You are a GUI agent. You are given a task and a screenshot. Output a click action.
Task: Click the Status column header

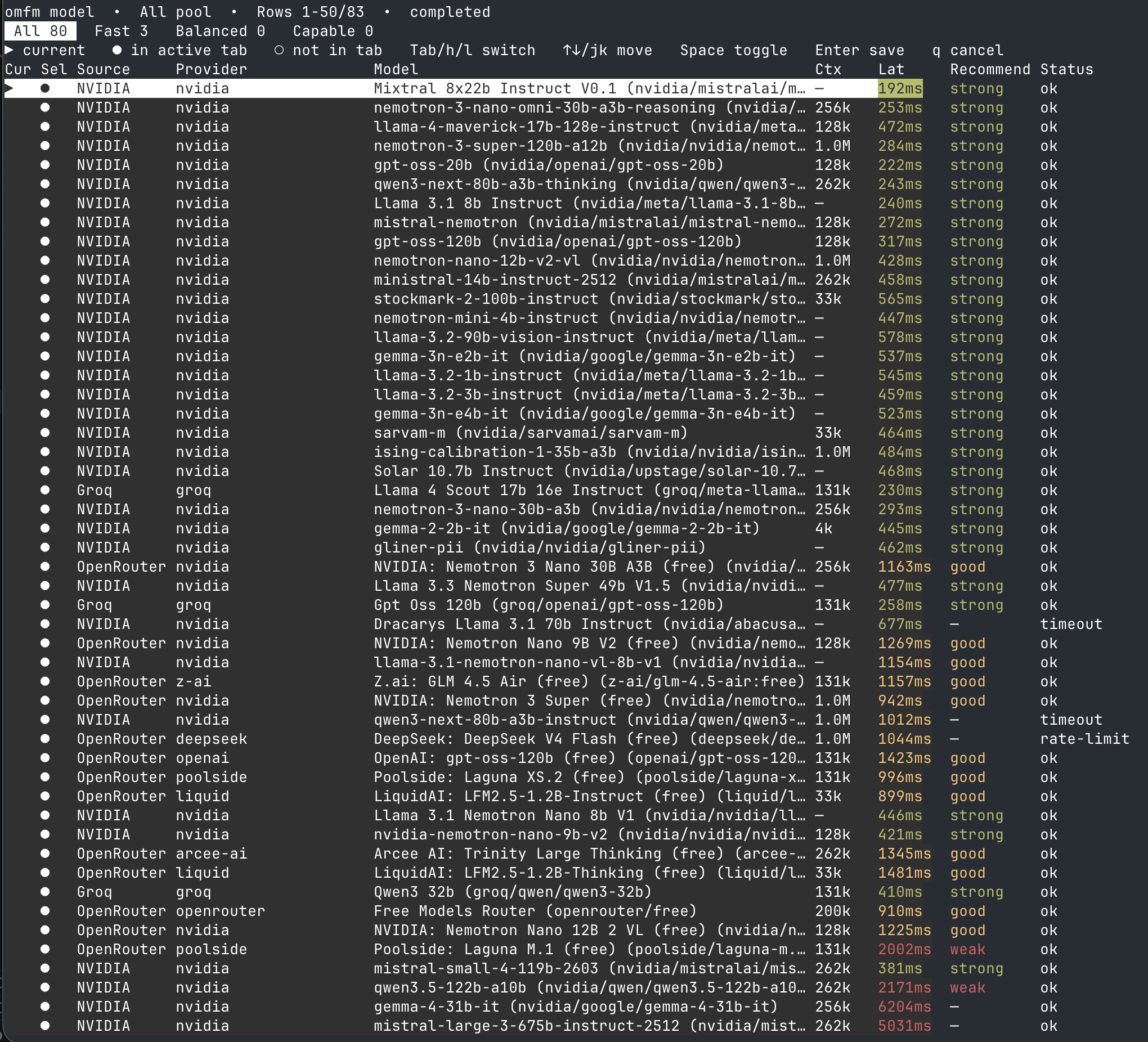[x=1066, y=69]
